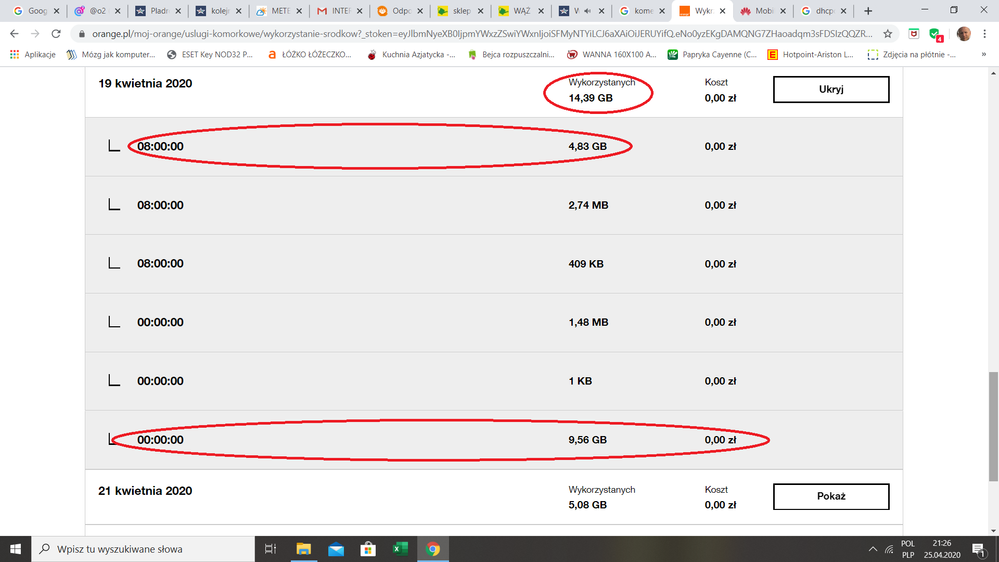Open the Windows notification center
Viewport: 999px width, 562px height.
(x=979, y=549)
